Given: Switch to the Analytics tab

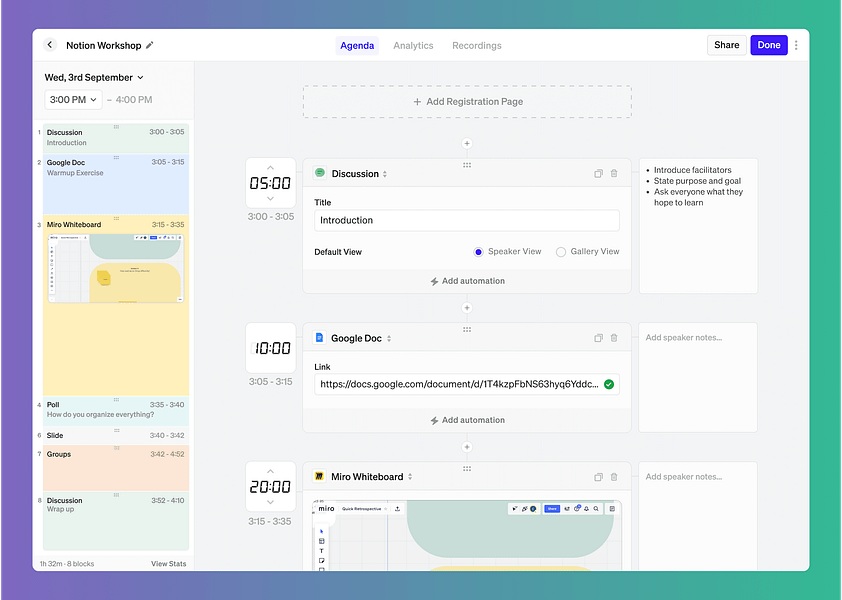Looking at the screenshot, I should [413, 46].
